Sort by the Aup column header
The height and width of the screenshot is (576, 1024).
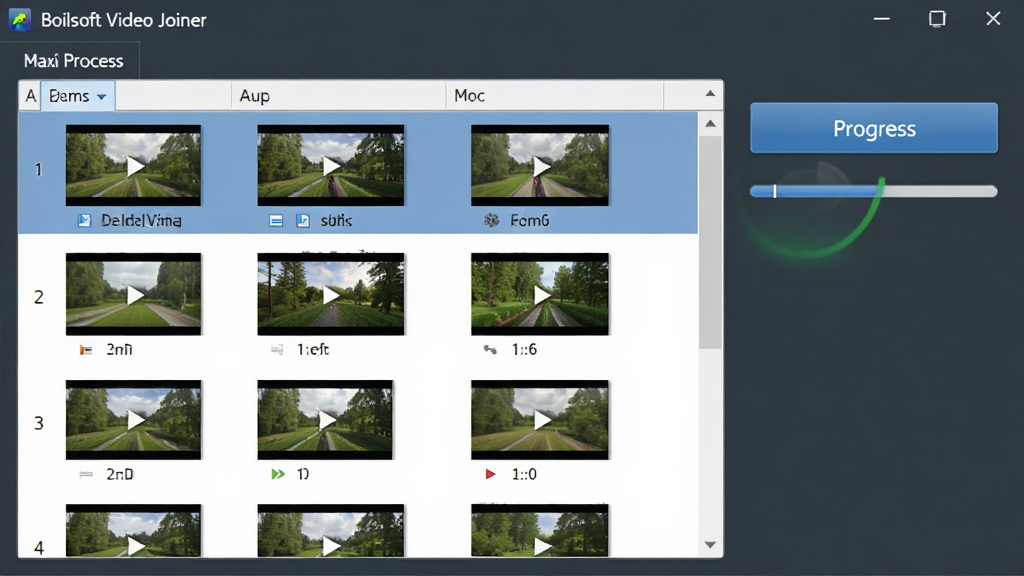(x=338, y=96)
